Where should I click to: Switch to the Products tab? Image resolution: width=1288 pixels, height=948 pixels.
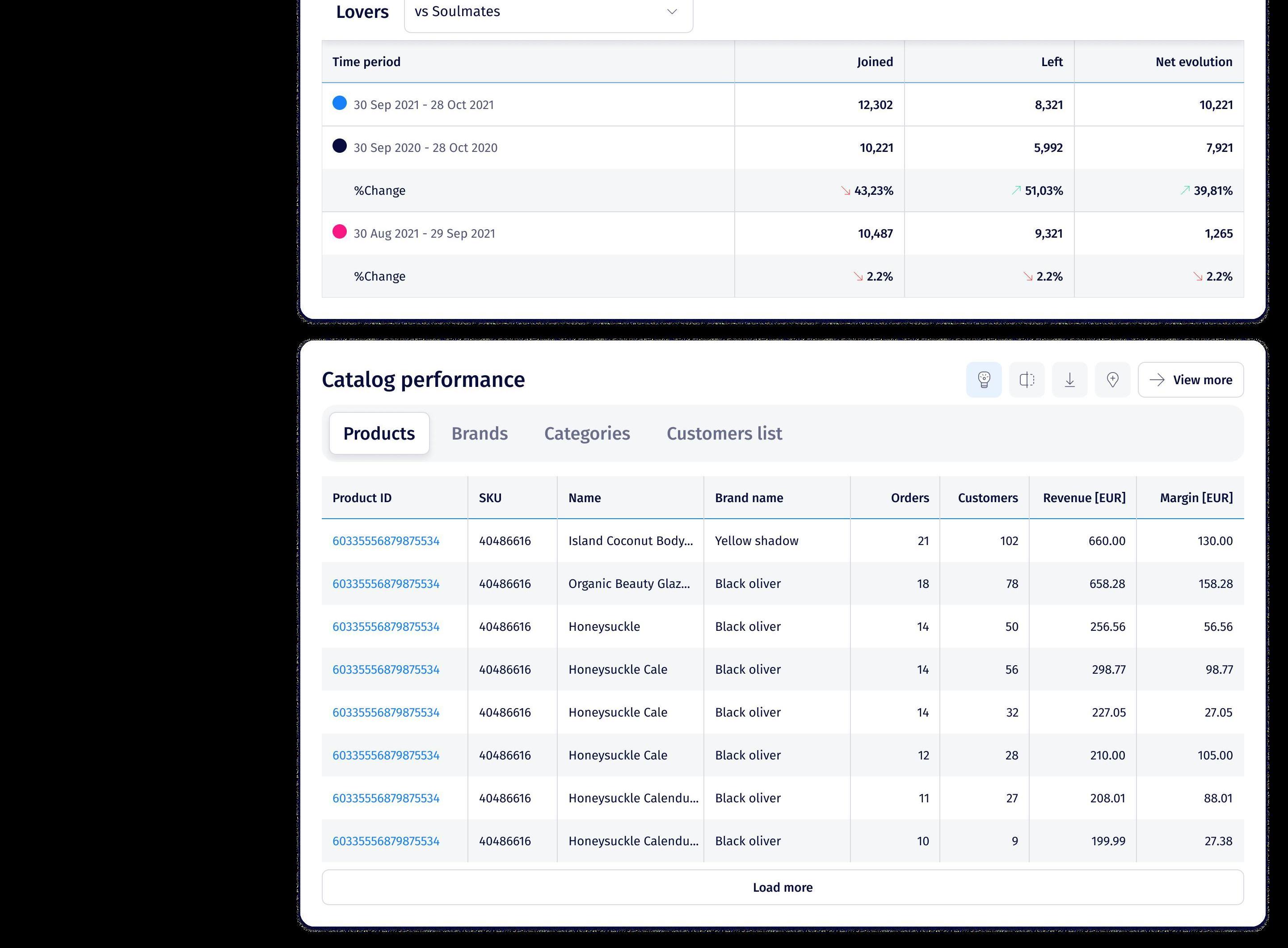click(x=379, y=433)
